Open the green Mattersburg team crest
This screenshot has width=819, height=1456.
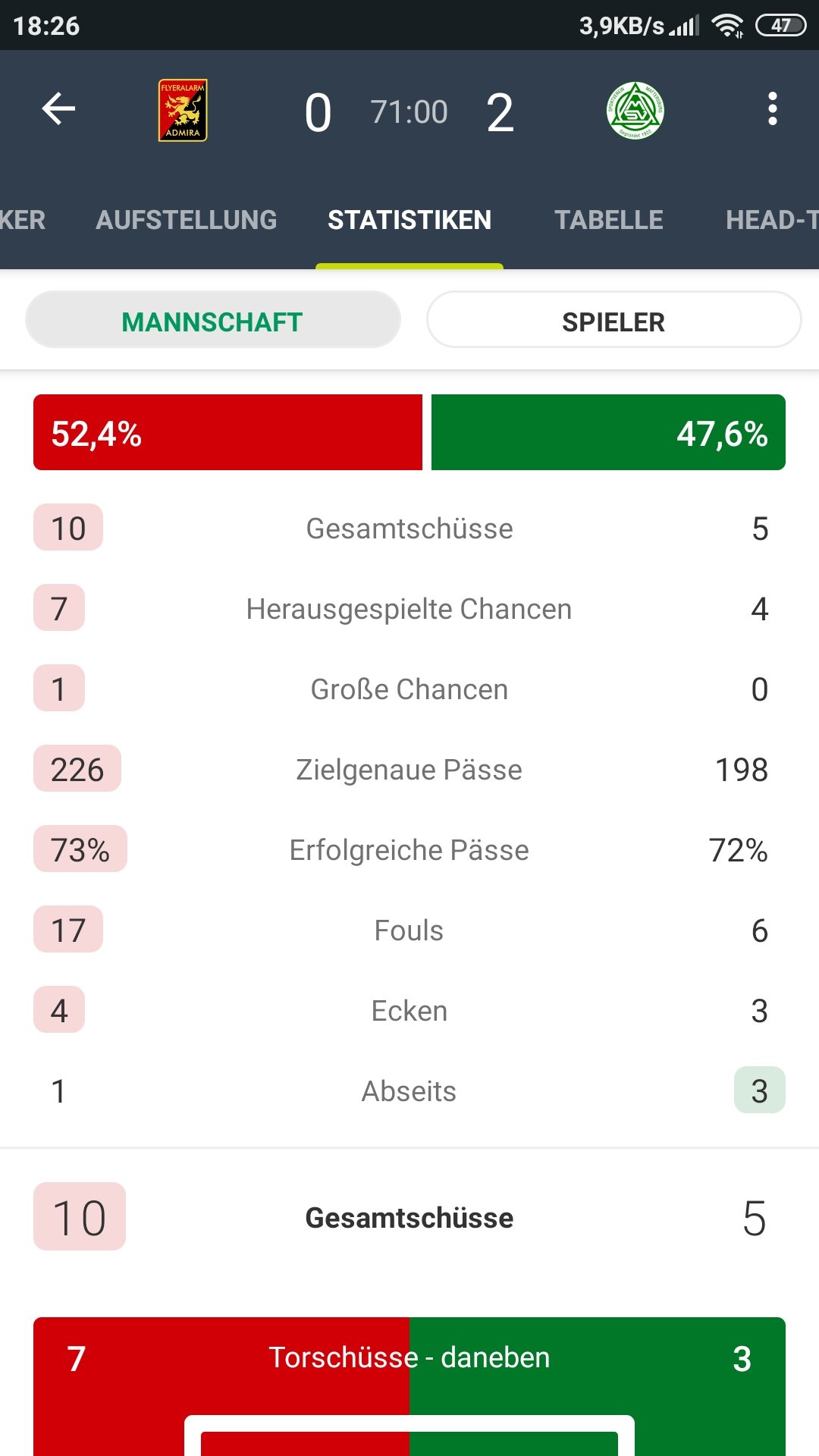point(635,111)
